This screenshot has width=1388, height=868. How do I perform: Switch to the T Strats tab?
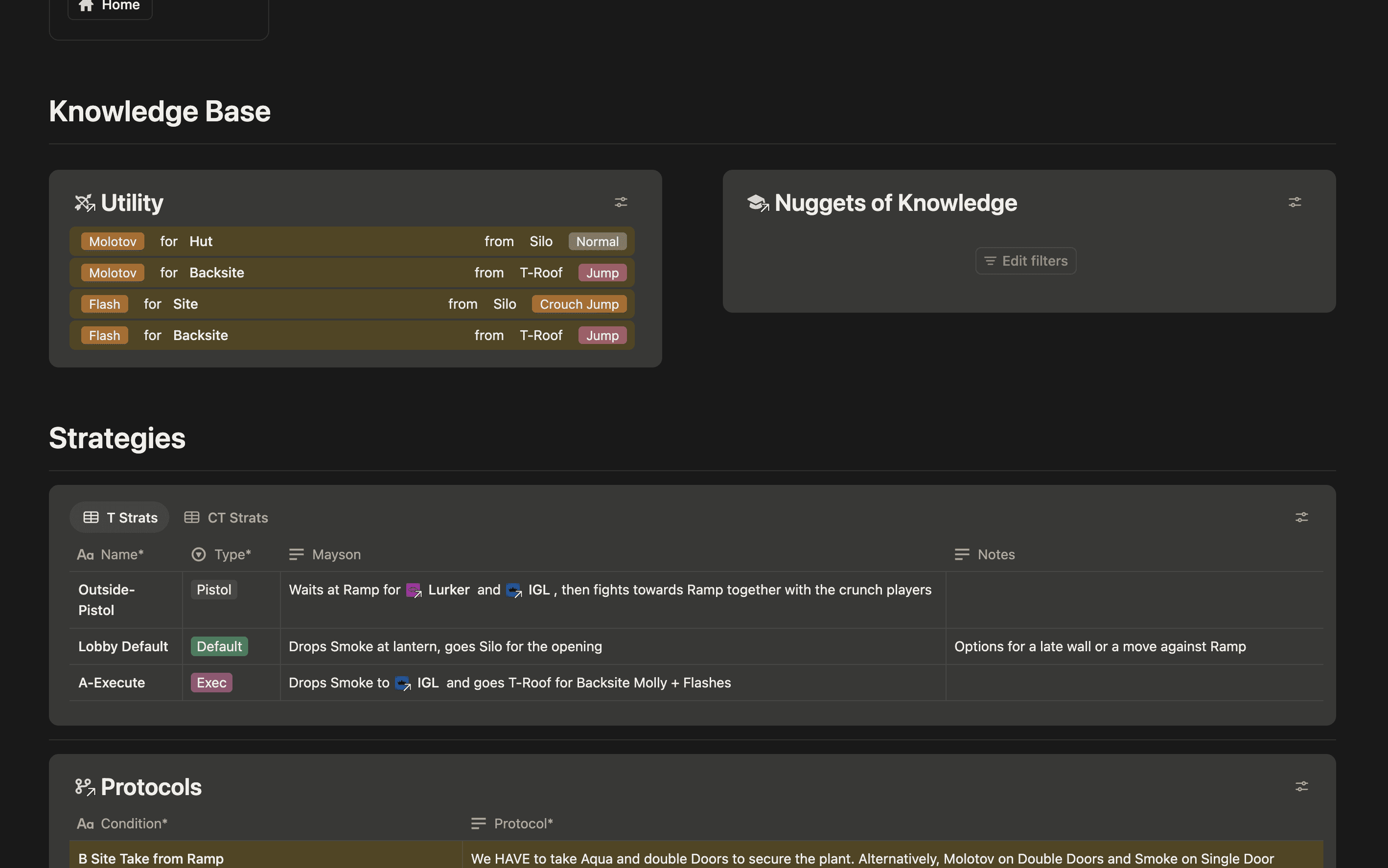120,517
